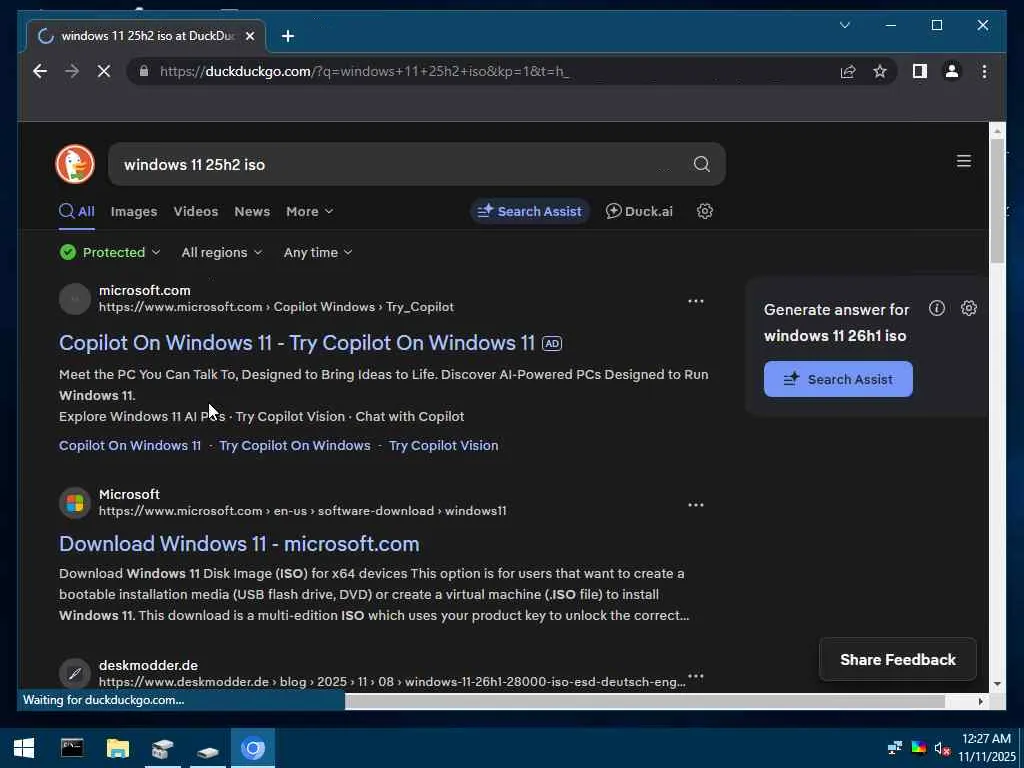The image size is (1024, 768).
Task: Open the browser profile icon
Action: pyautogui.click(x=952, y=71)
